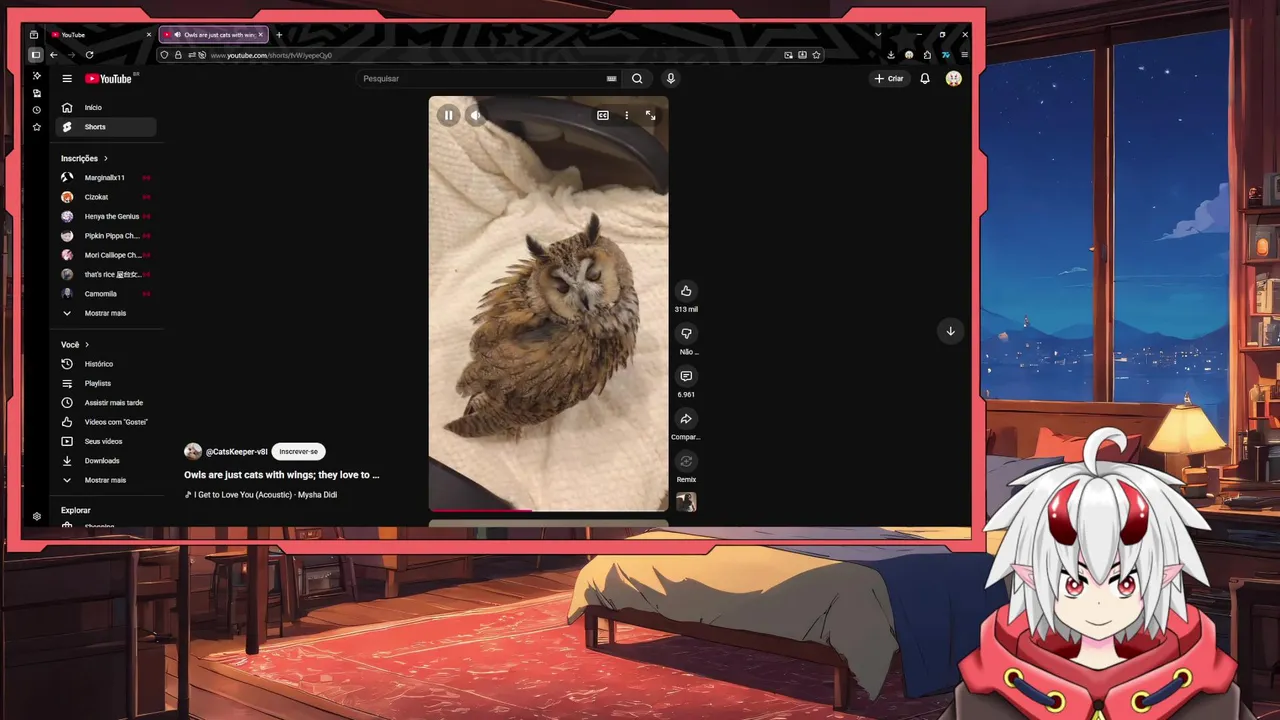The width and height of the screenshot is (1280, 720).
Task: Open the browser application menu
Action: click(964, 55)
